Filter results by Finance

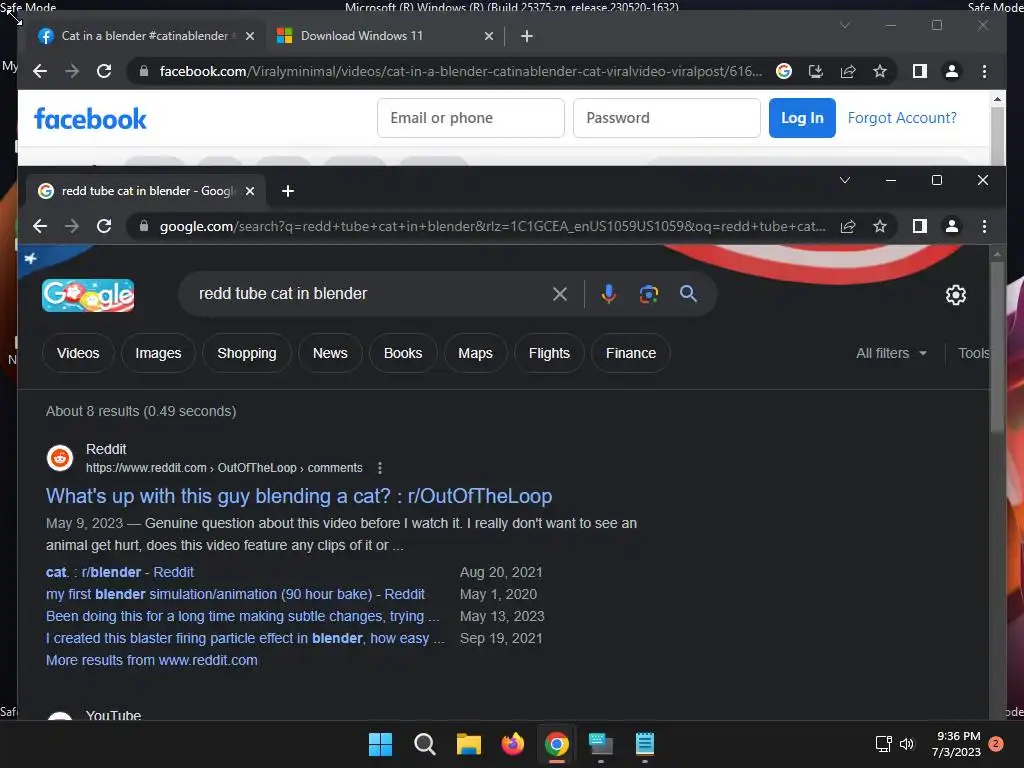[631, 353]
